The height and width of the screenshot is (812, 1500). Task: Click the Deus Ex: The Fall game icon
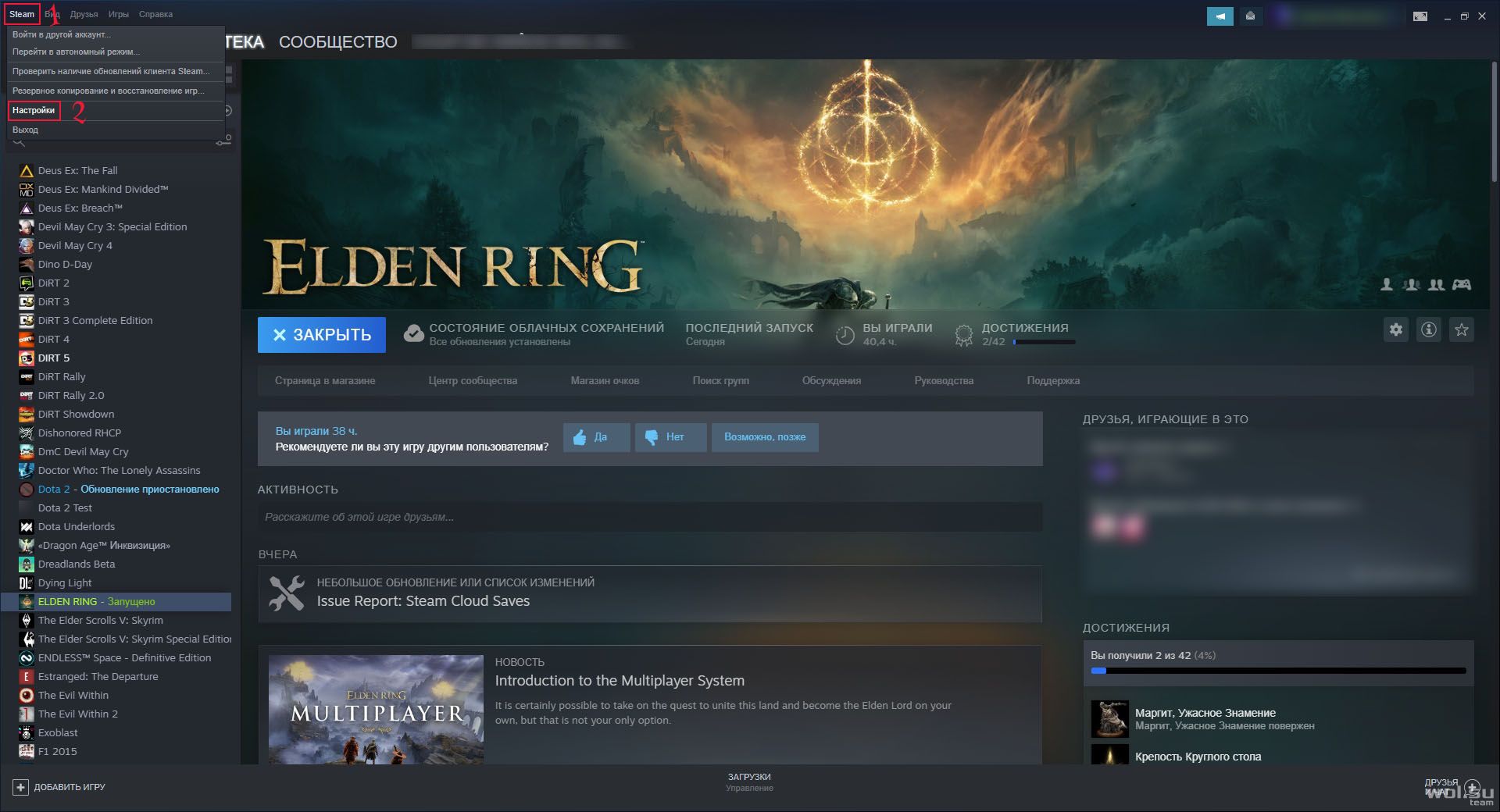pyautogui.click(x=27, y=171)
